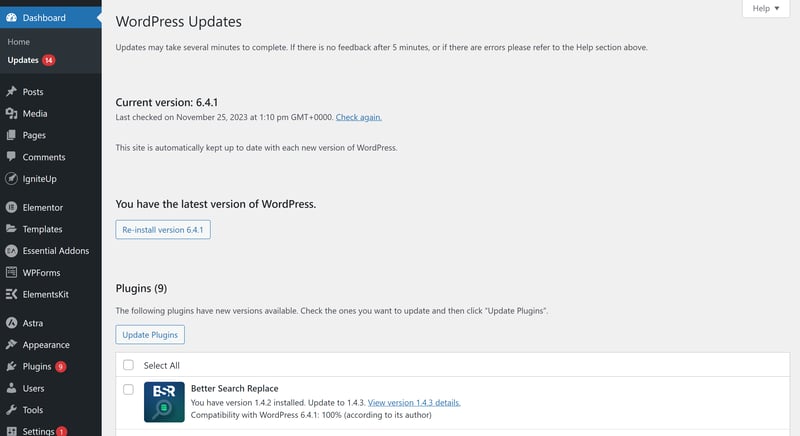Click the Elementor icon in sidebar

[11, 208]
